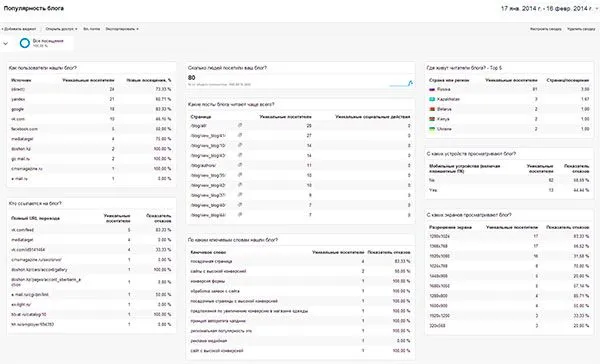The width and height of the screenshot is (600, 364).
Task: Expand the segment panel chevron
Action: point(5,43)
